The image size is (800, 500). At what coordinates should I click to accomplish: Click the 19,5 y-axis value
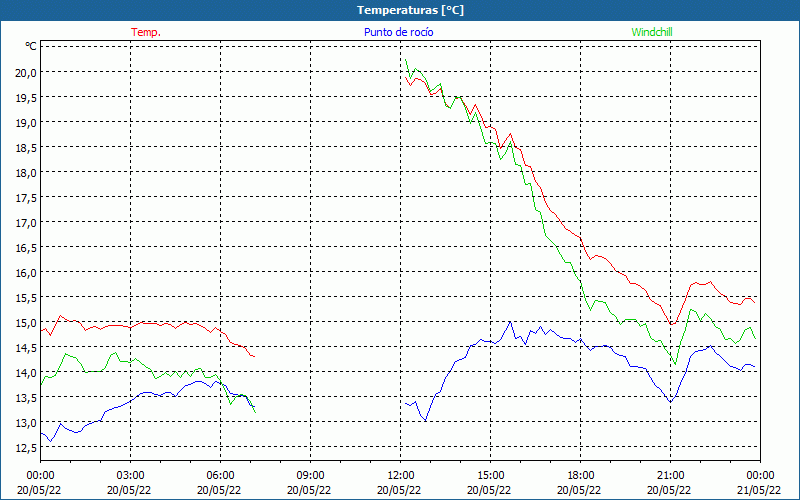click(x=26, y=97)
